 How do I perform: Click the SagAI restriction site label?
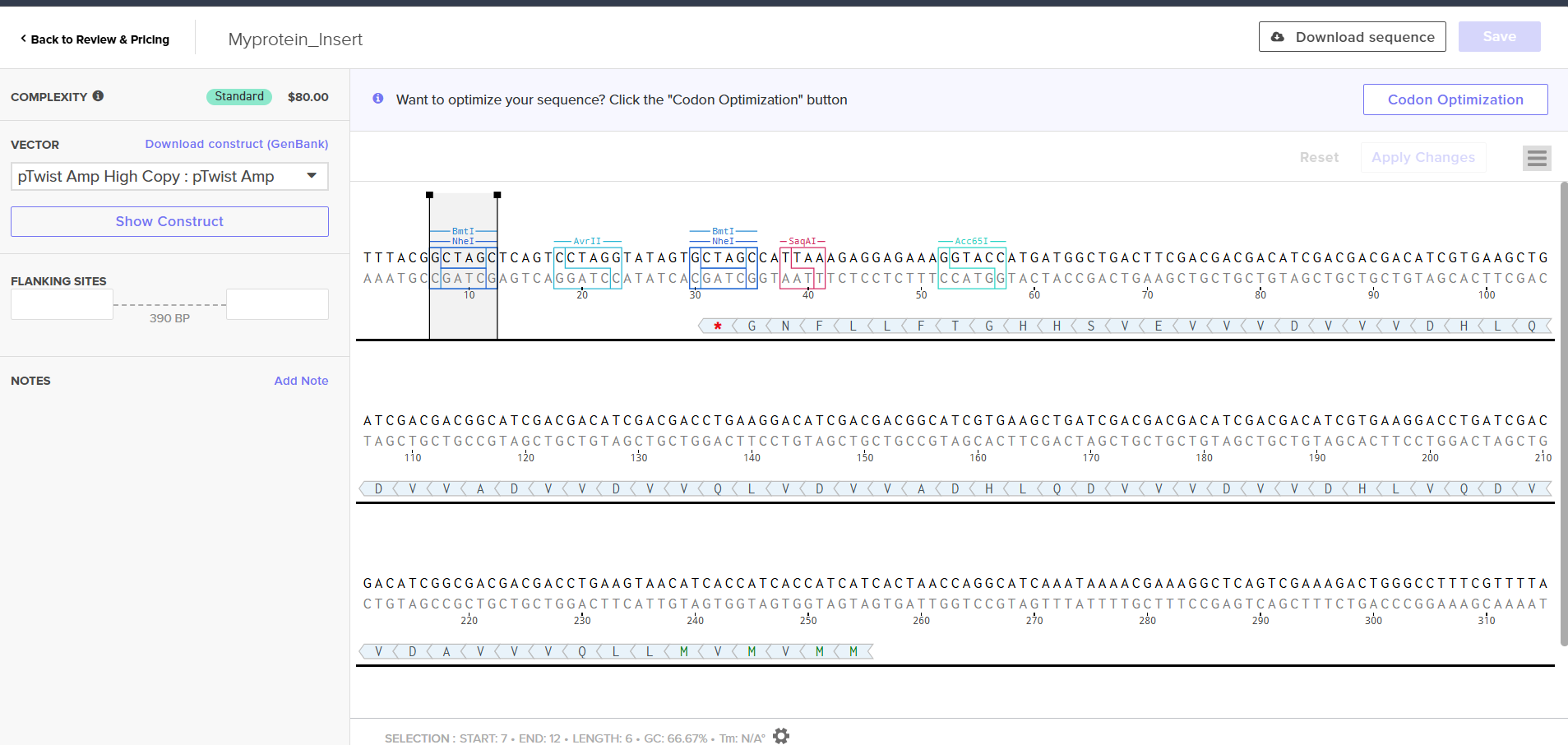(802, 241)
